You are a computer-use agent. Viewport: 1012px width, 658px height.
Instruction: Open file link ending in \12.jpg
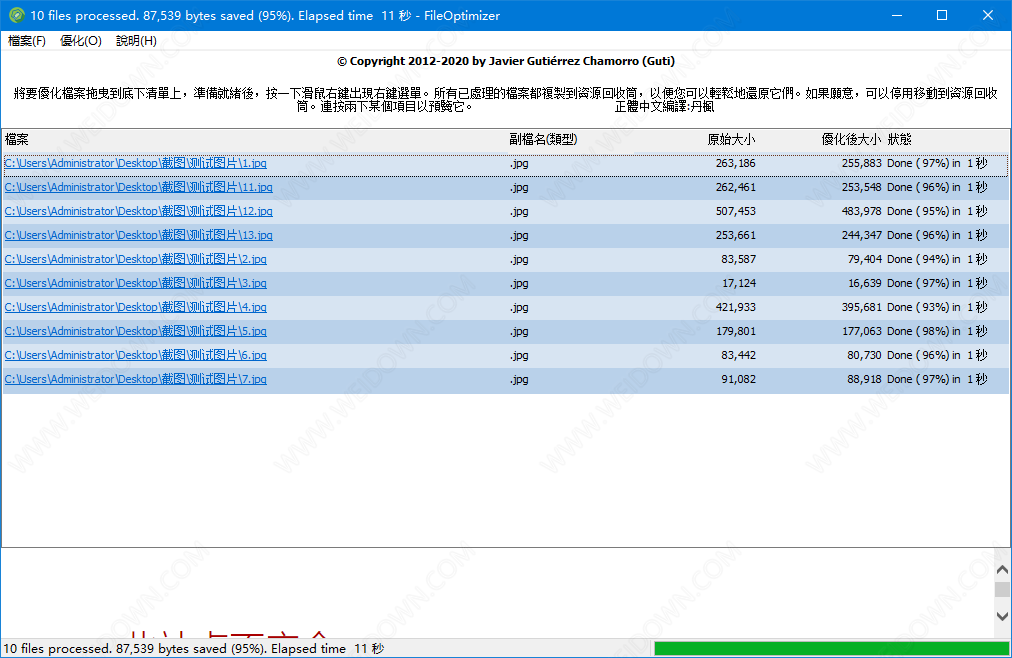[x=139, y=211]
